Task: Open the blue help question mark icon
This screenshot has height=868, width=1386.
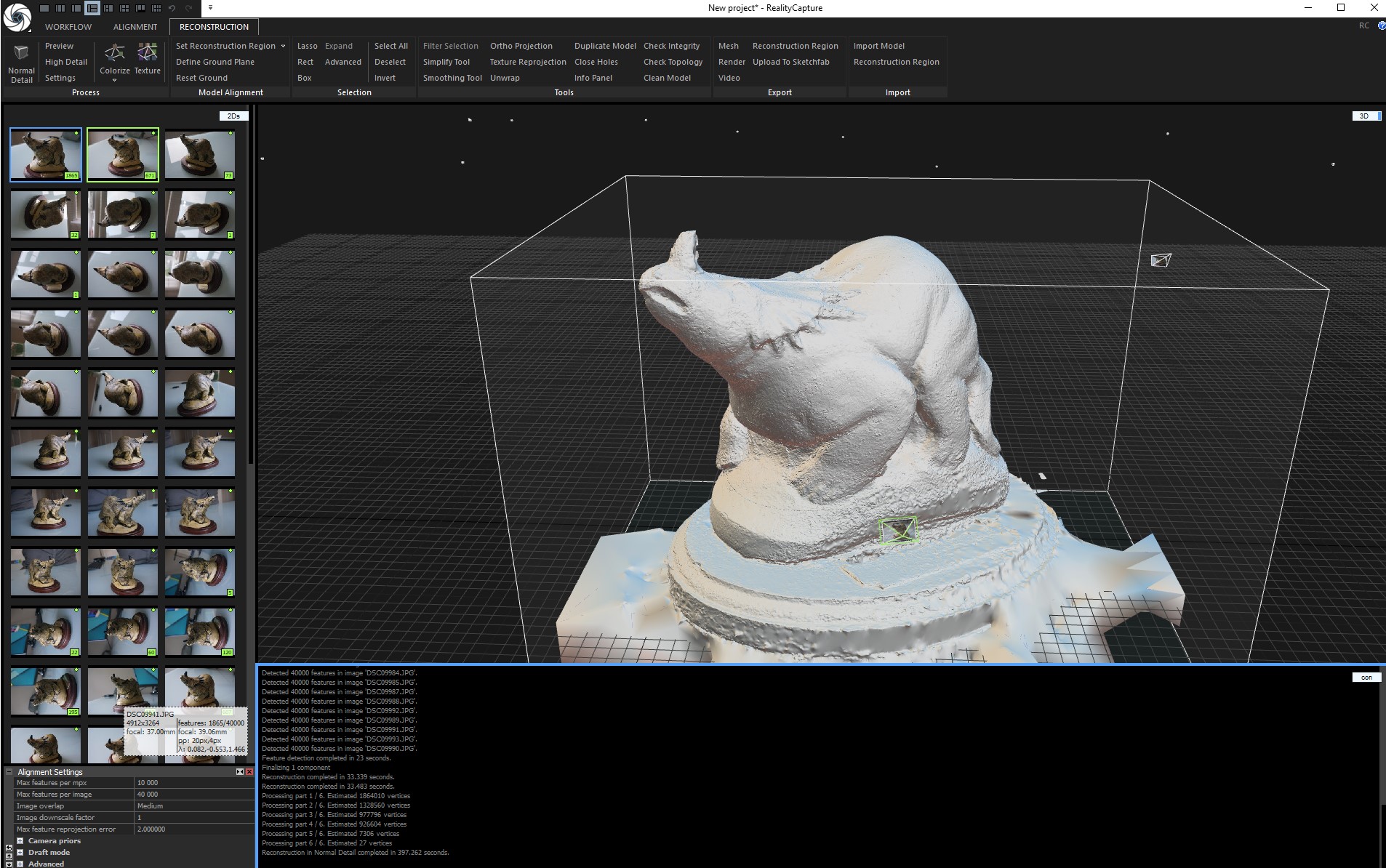Action: tap(1381, 25)
